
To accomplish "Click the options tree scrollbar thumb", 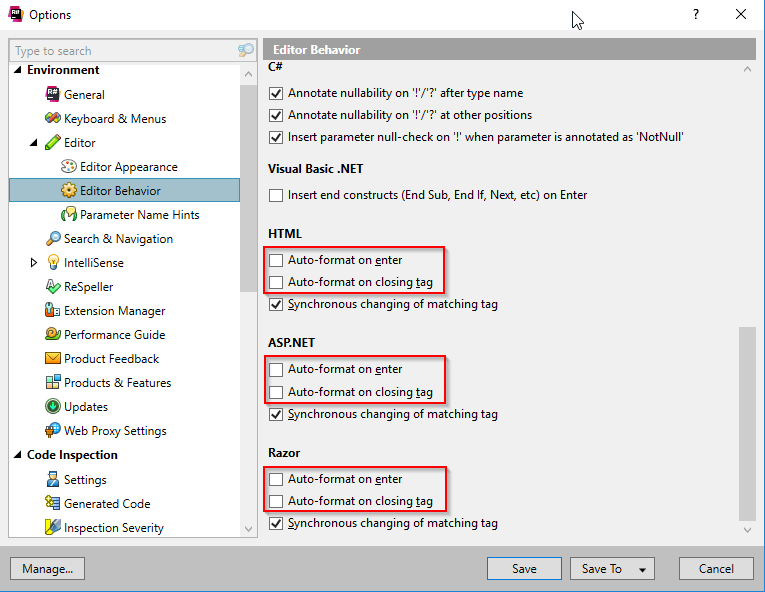I will (x=248, y=188).
